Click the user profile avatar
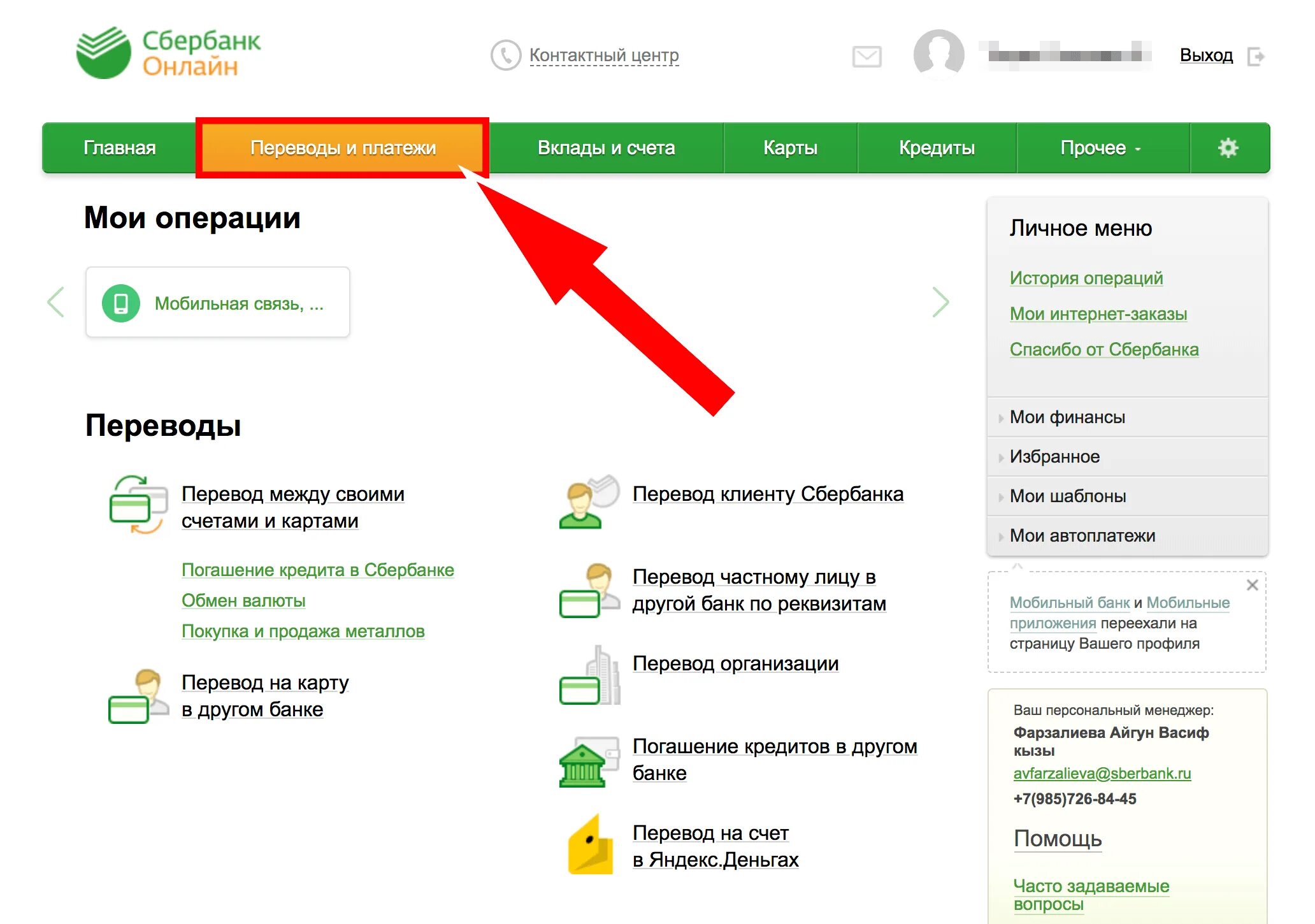1315x924 pixels. 938,55
